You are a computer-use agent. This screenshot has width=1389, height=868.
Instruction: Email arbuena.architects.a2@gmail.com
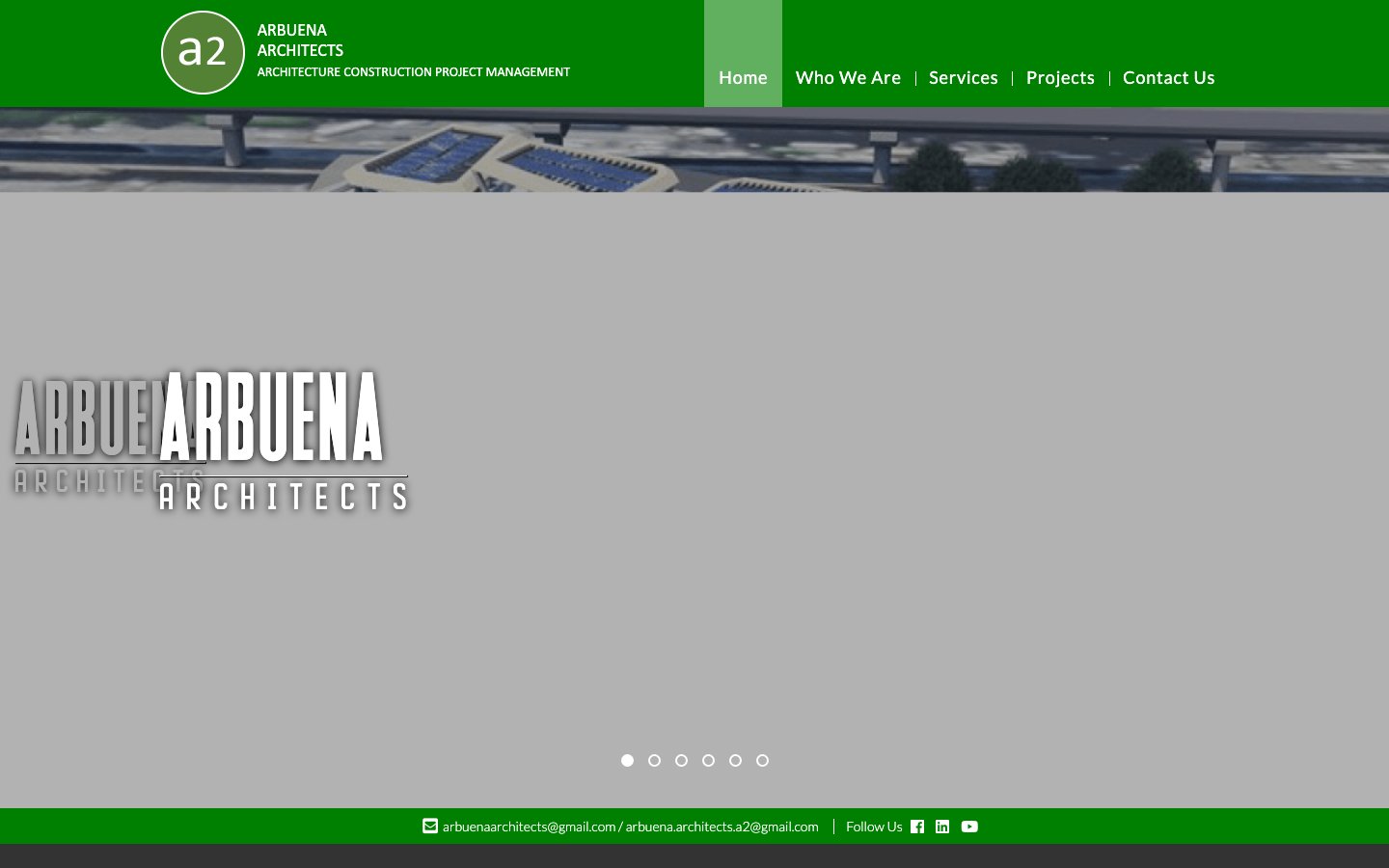click(722, 827)
